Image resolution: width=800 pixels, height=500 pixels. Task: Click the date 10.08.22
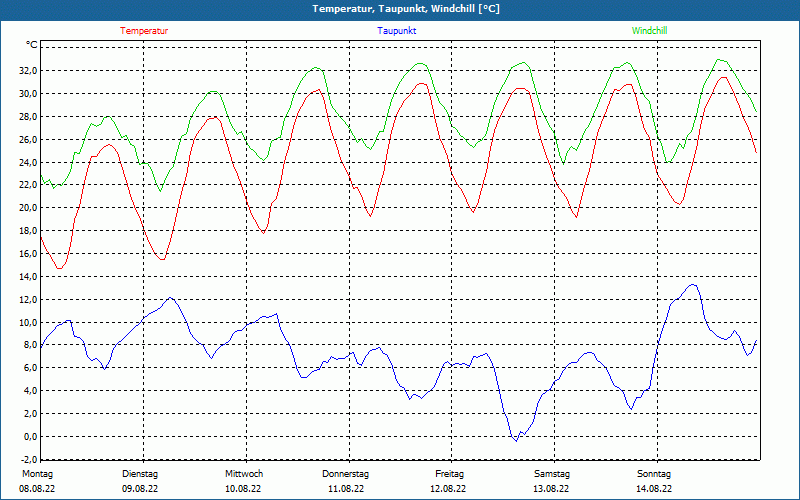(x=243, y=489)
